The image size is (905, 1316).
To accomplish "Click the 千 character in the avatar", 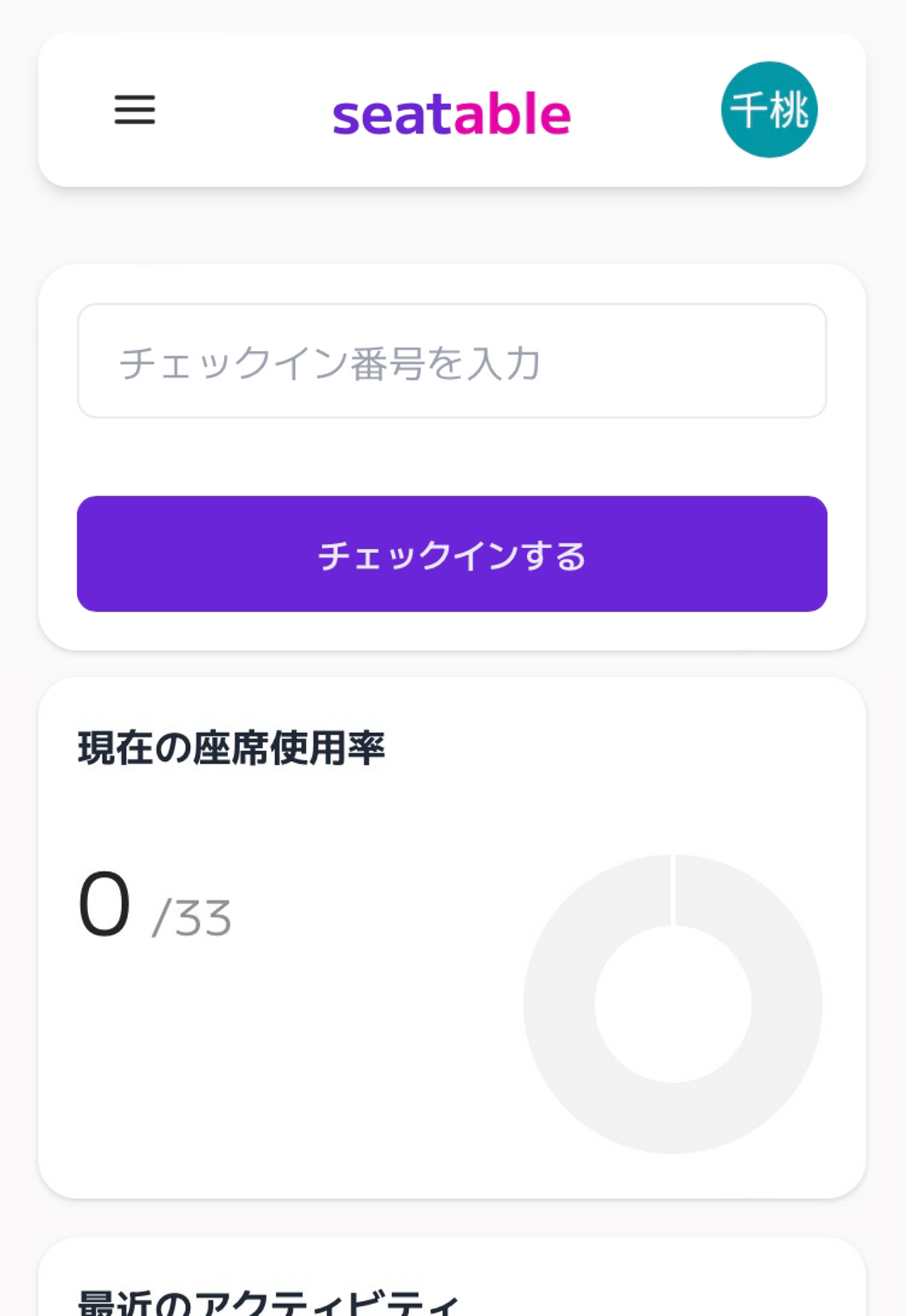I will [749, 110].
